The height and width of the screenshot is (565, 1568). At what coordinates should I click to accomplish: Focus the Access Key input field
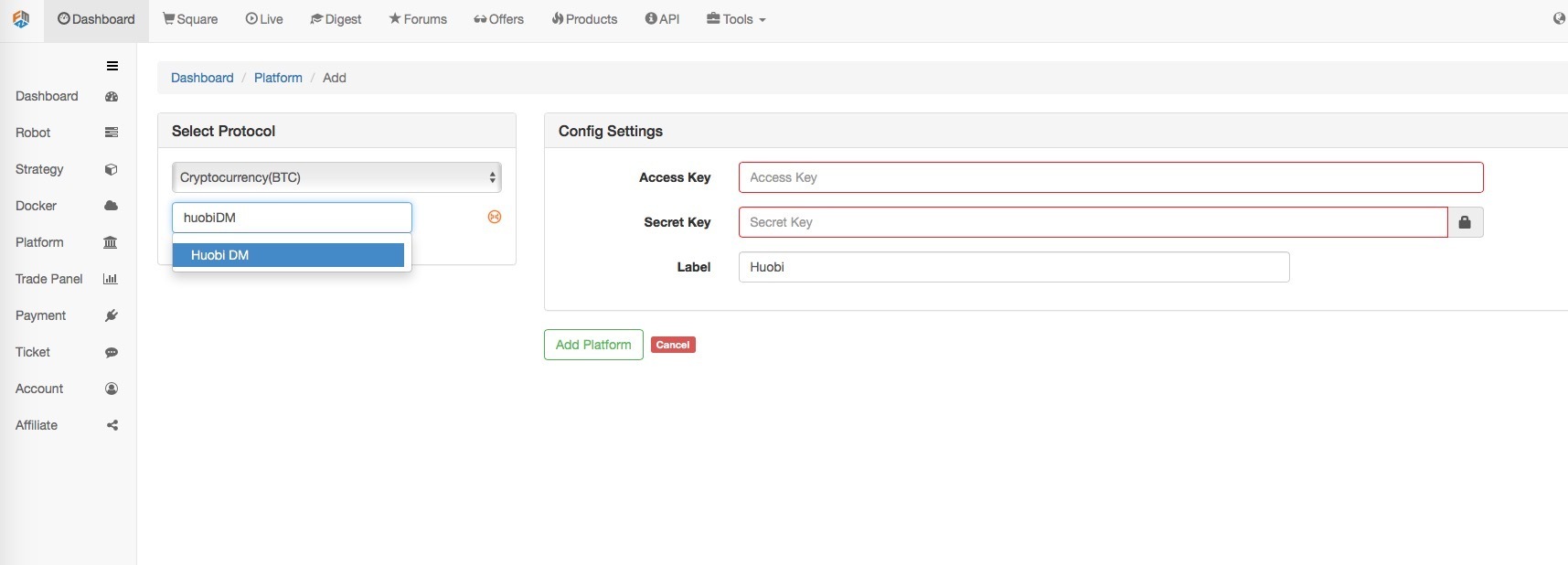[1111, 177]
